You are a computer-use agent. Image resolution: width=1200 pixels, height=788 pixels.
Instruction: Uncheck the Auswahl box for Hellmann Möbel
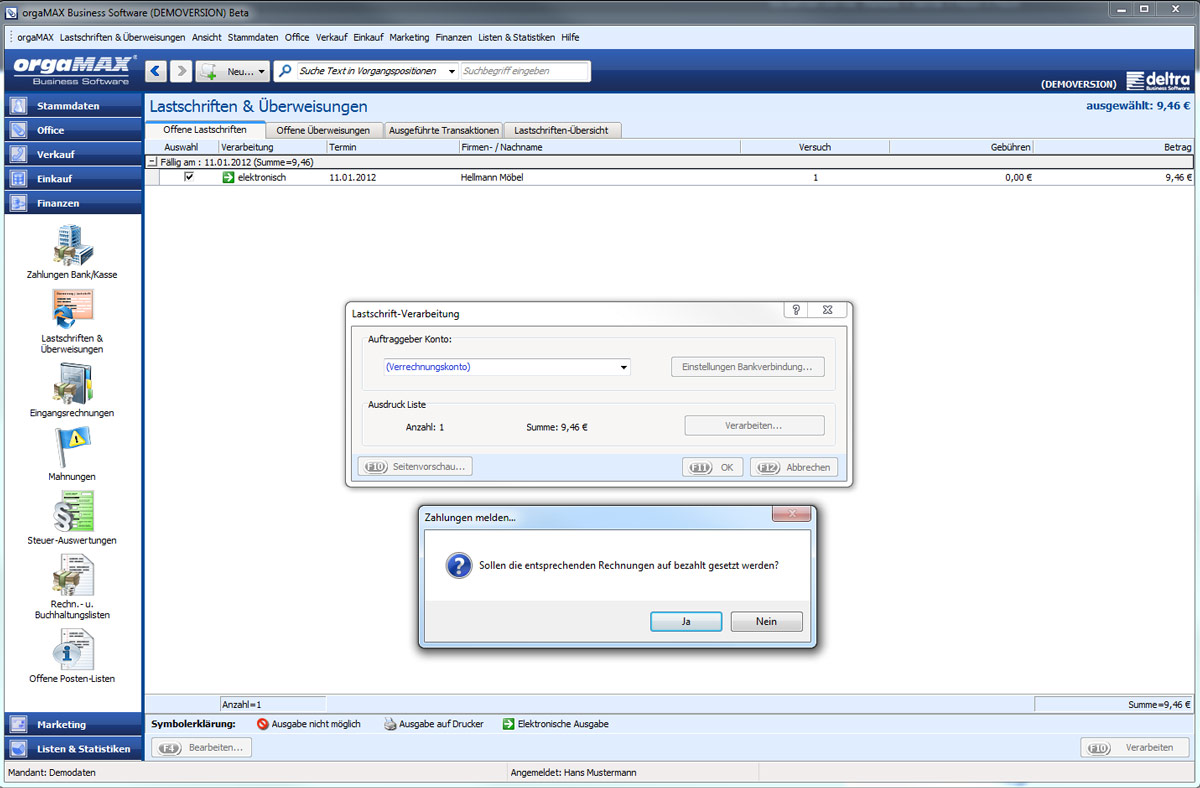188,177
